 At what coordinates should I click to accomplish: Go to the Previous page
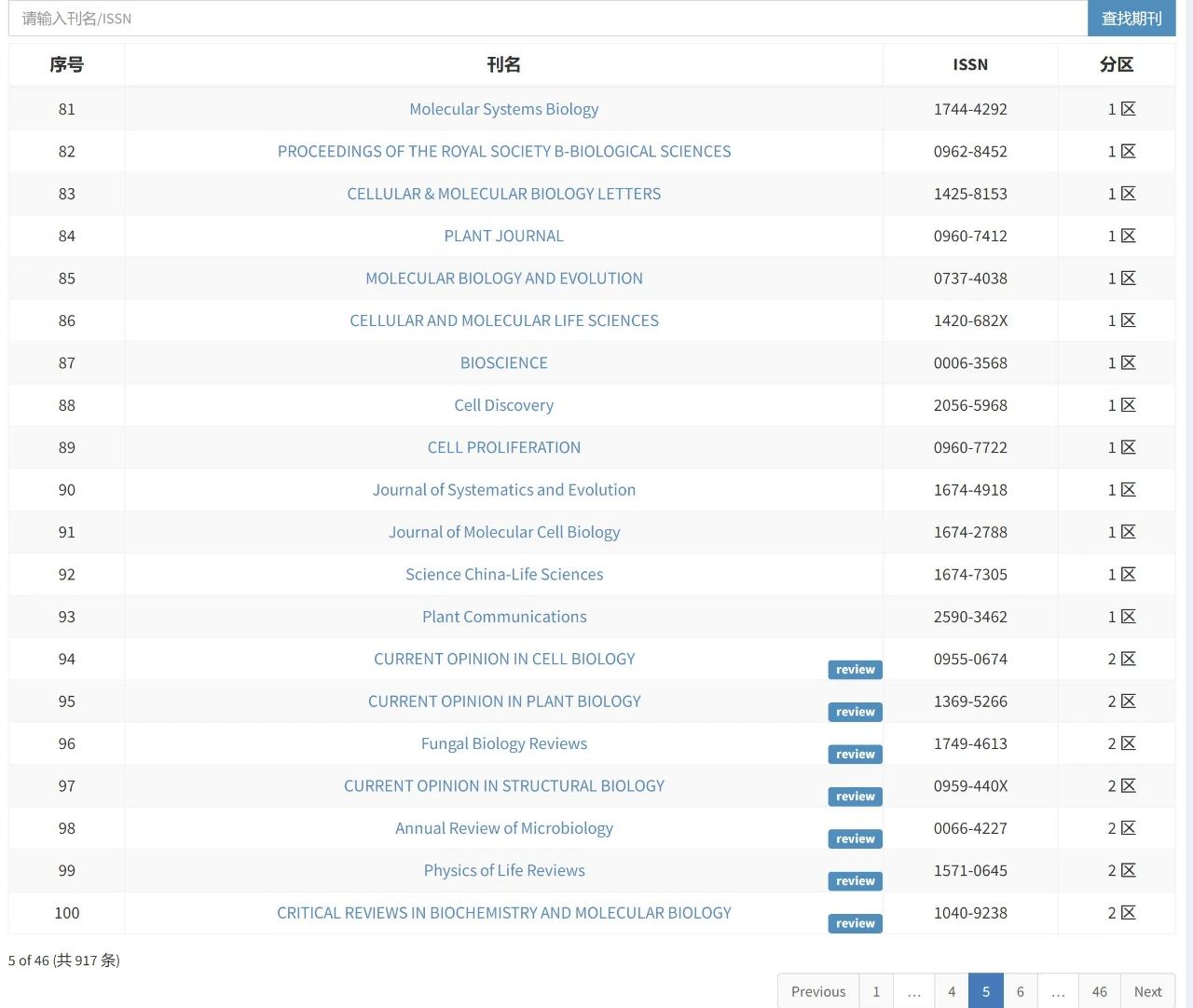818,991
